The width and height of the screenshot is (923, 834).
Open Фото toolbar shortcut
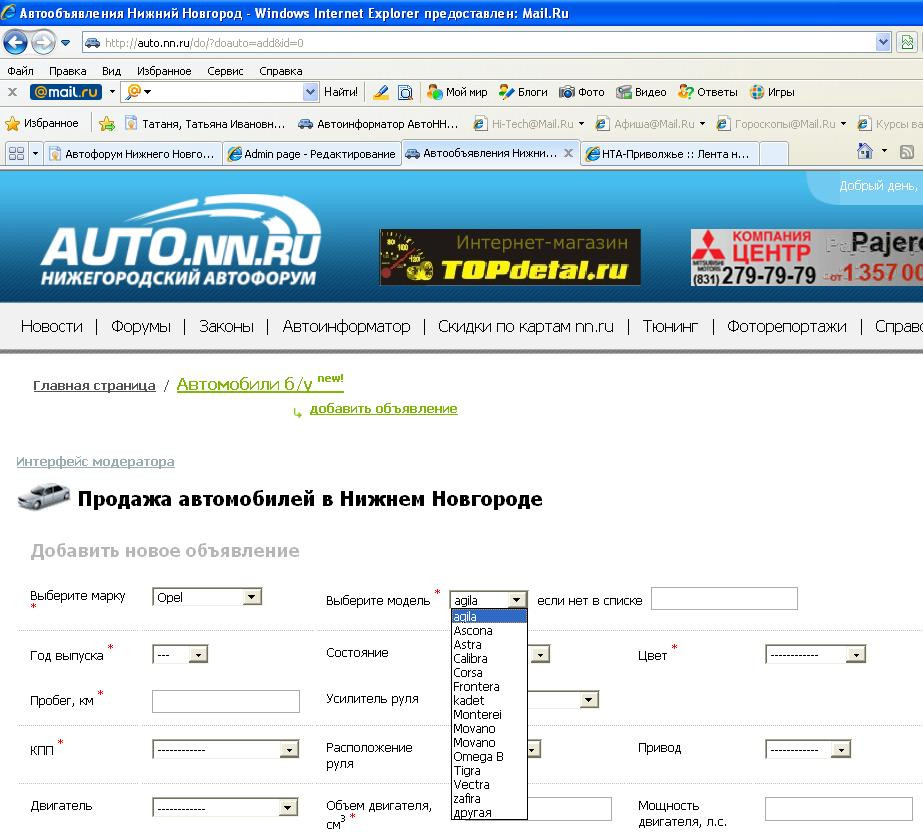(582, 92)
